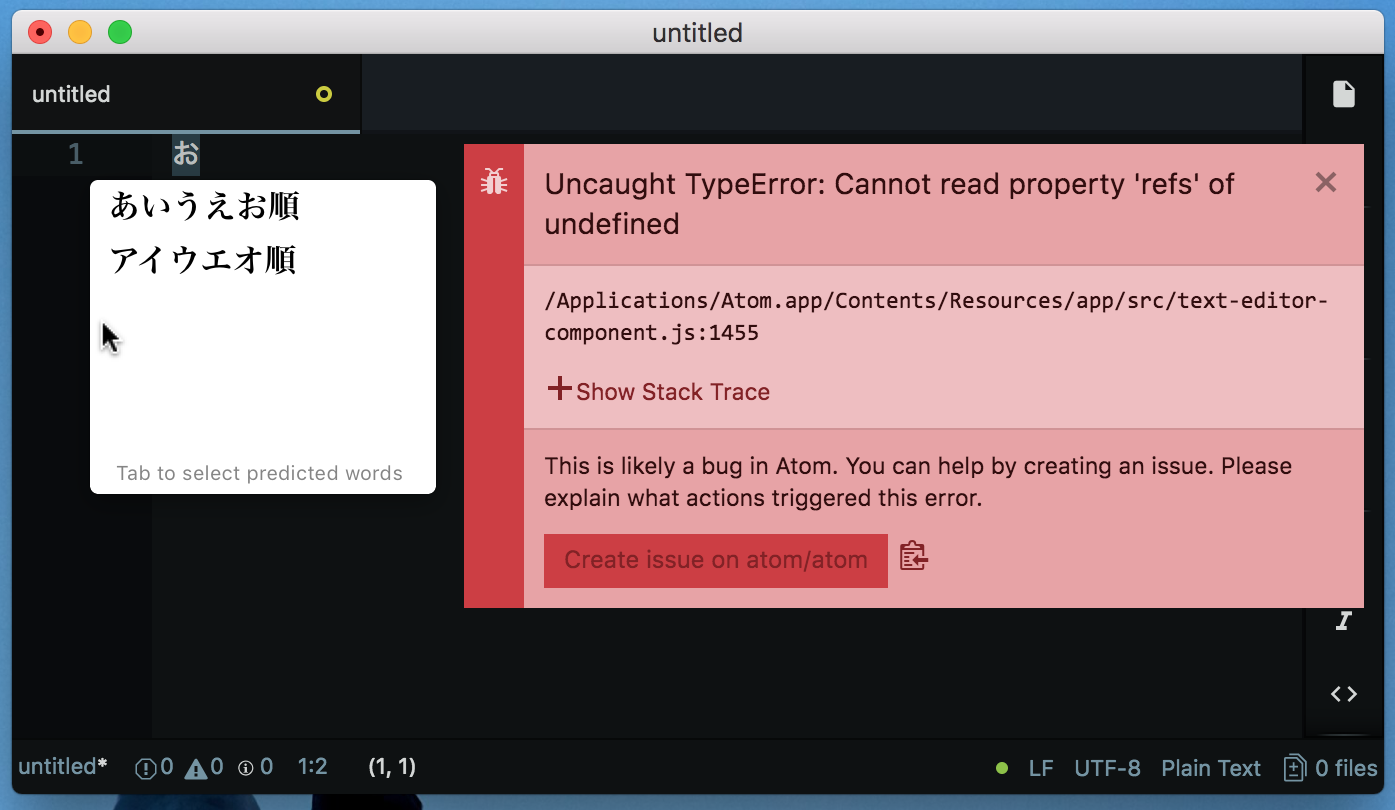This screenshot has height=810, width=1395.
Task: Click line number 1 in the gutter
Action: (76, 154)
